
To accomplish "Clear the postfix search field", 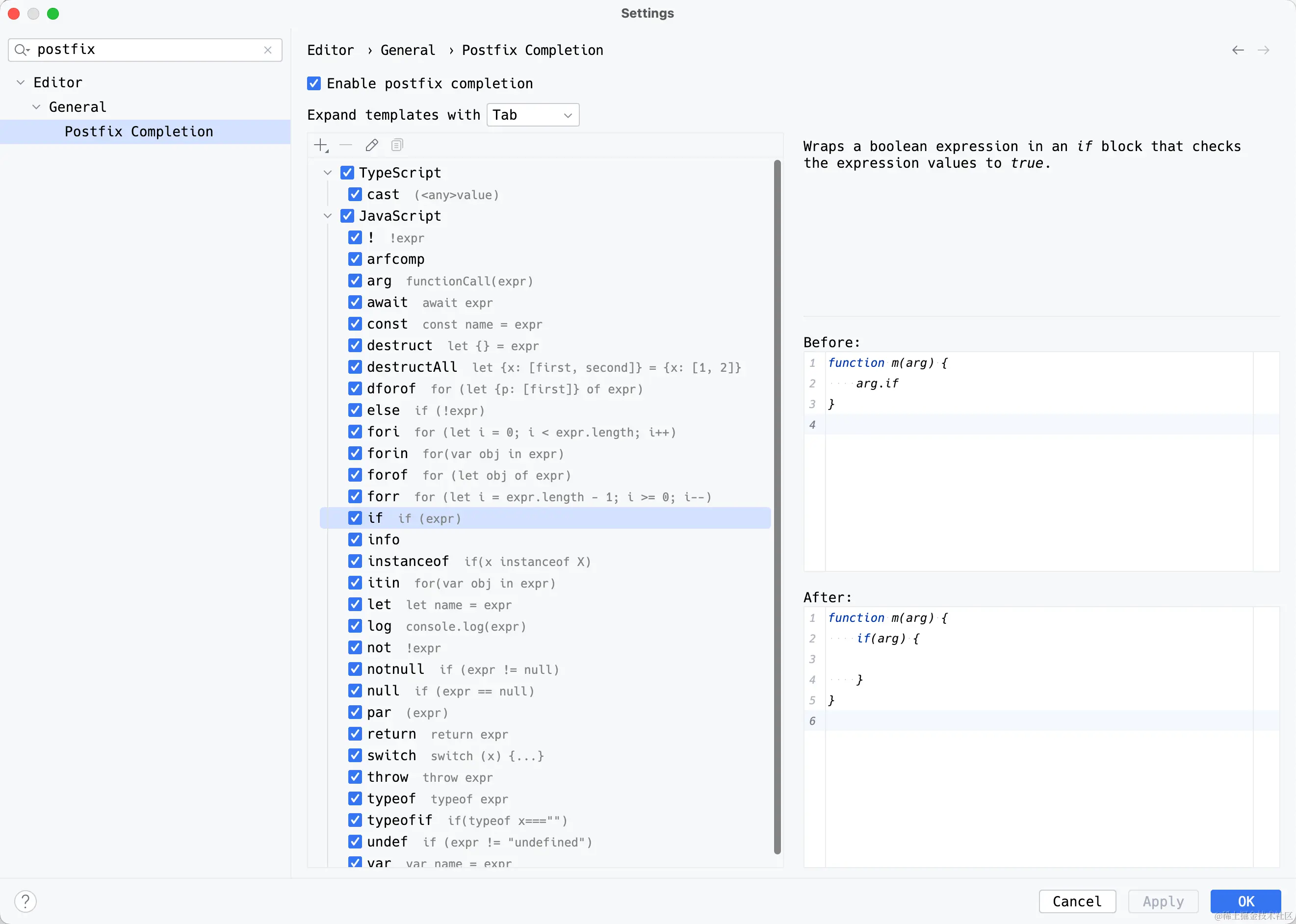I will coord(268,50).
